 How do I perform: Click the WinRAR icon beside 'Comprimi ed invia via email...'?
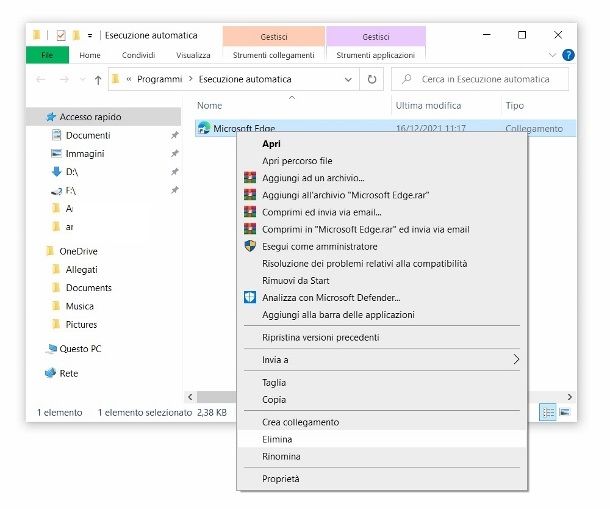point(250,212)
